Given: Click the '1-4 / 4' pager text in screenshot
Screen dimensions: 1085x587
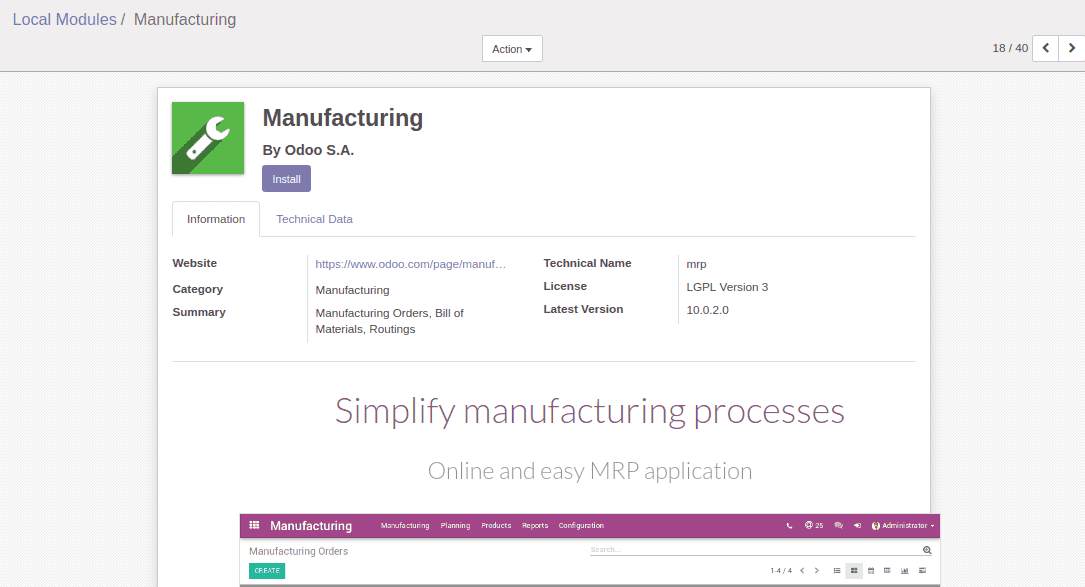Looking at the screenshot, I should pos(781,570).
